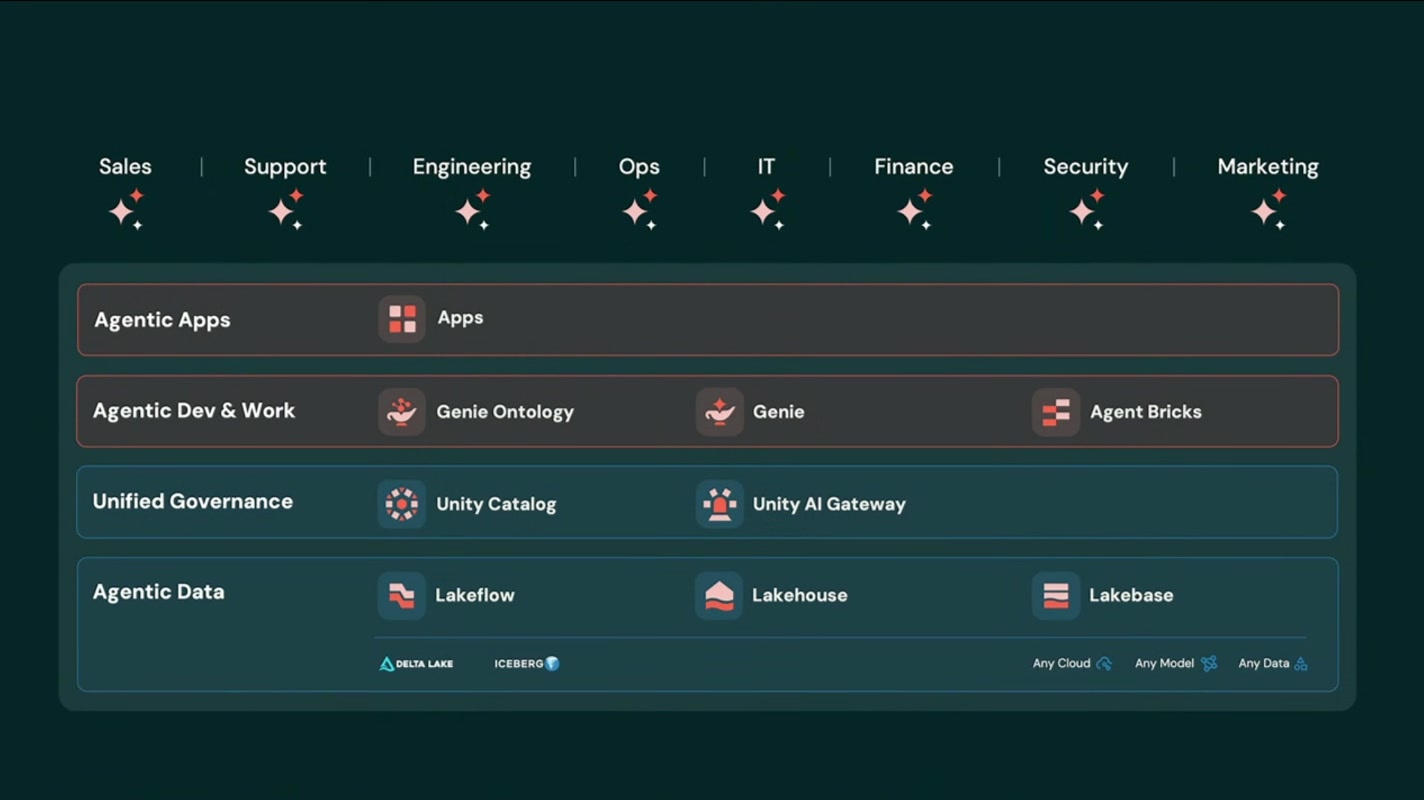Click the Apps product label
The width and height of the screenshot is (1424, 800).
(460, 318)
